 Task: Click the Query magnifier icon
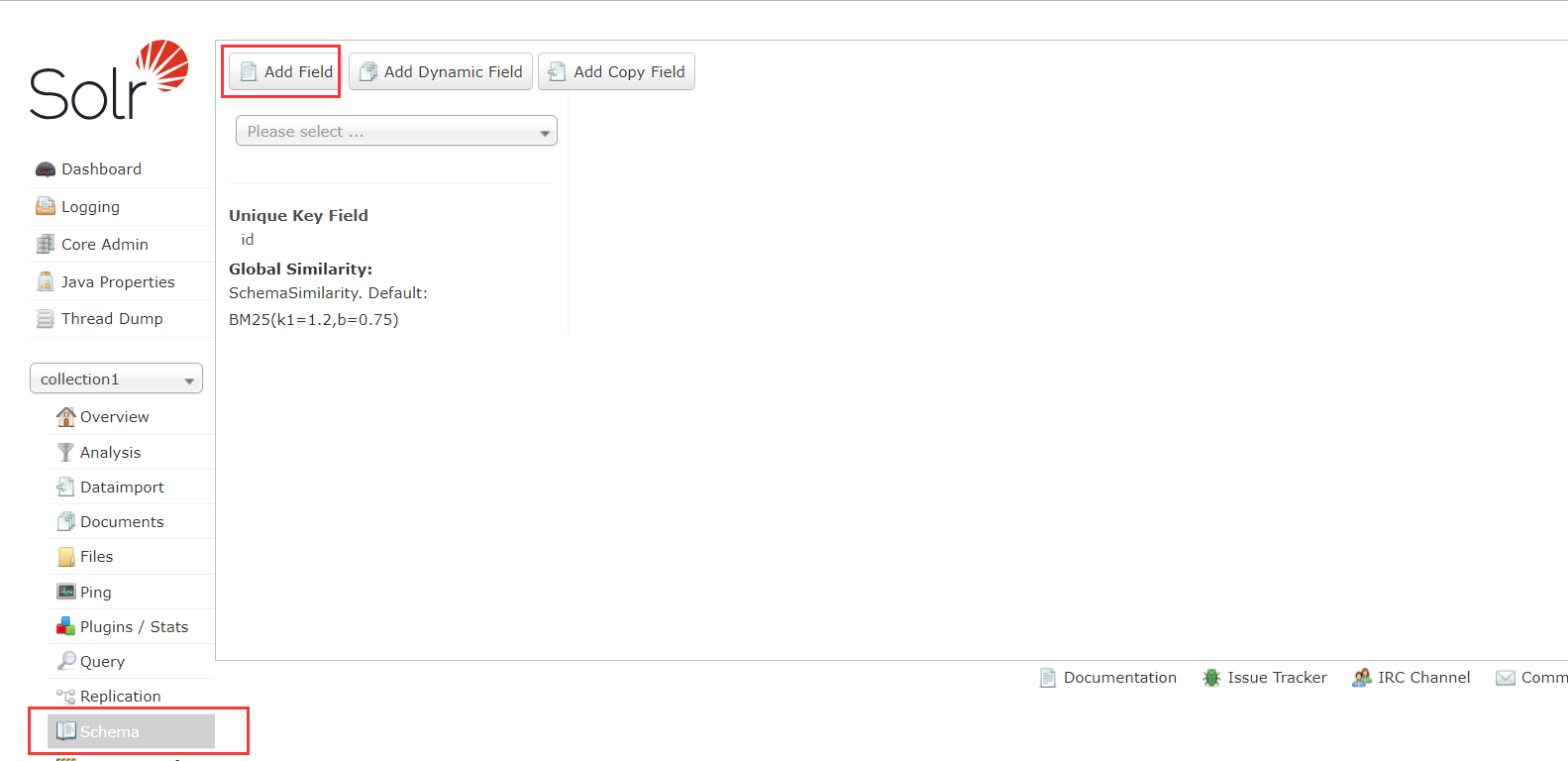[66, 661]
